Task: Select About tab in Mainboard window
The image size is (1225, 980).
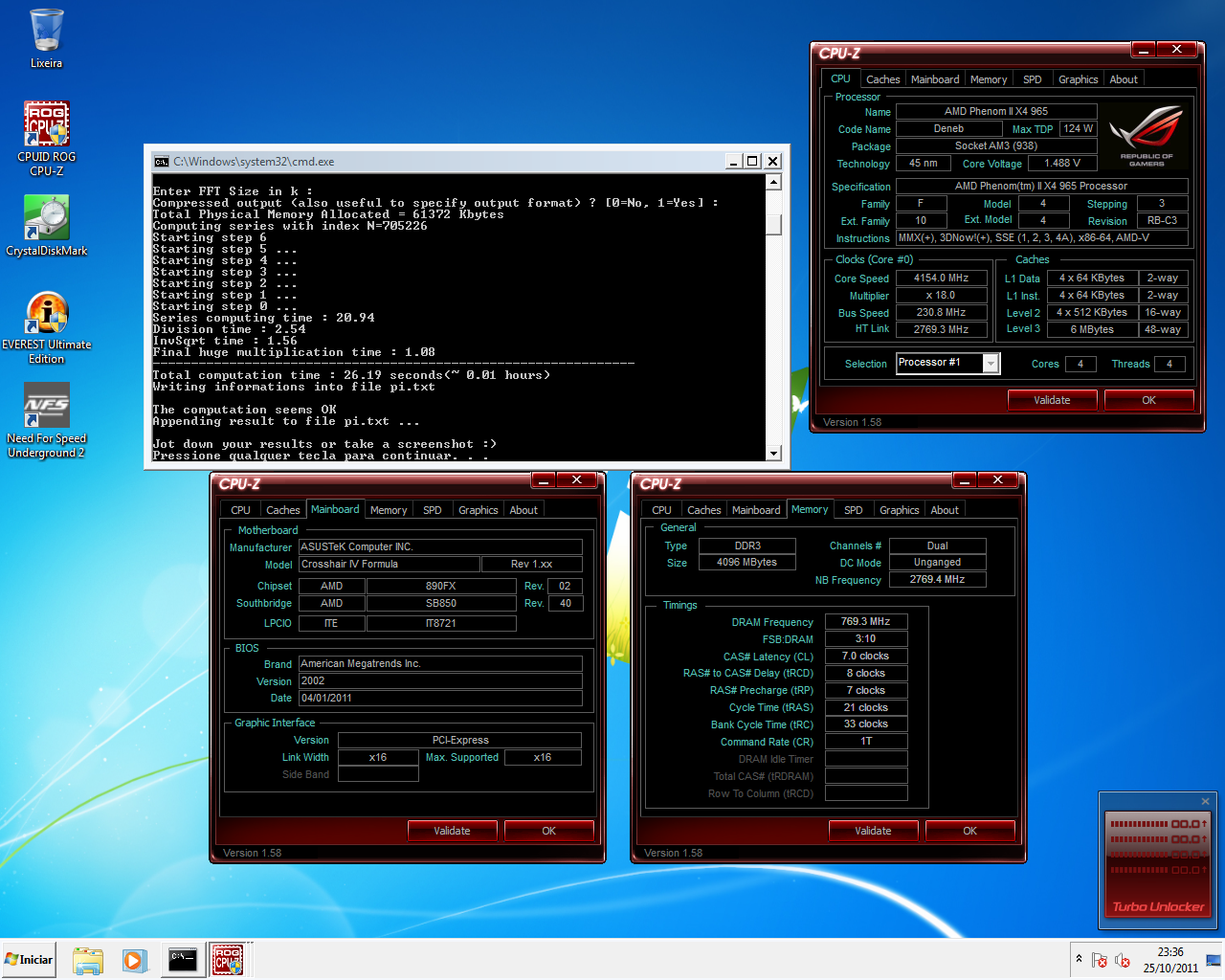Action: point(523,510)
